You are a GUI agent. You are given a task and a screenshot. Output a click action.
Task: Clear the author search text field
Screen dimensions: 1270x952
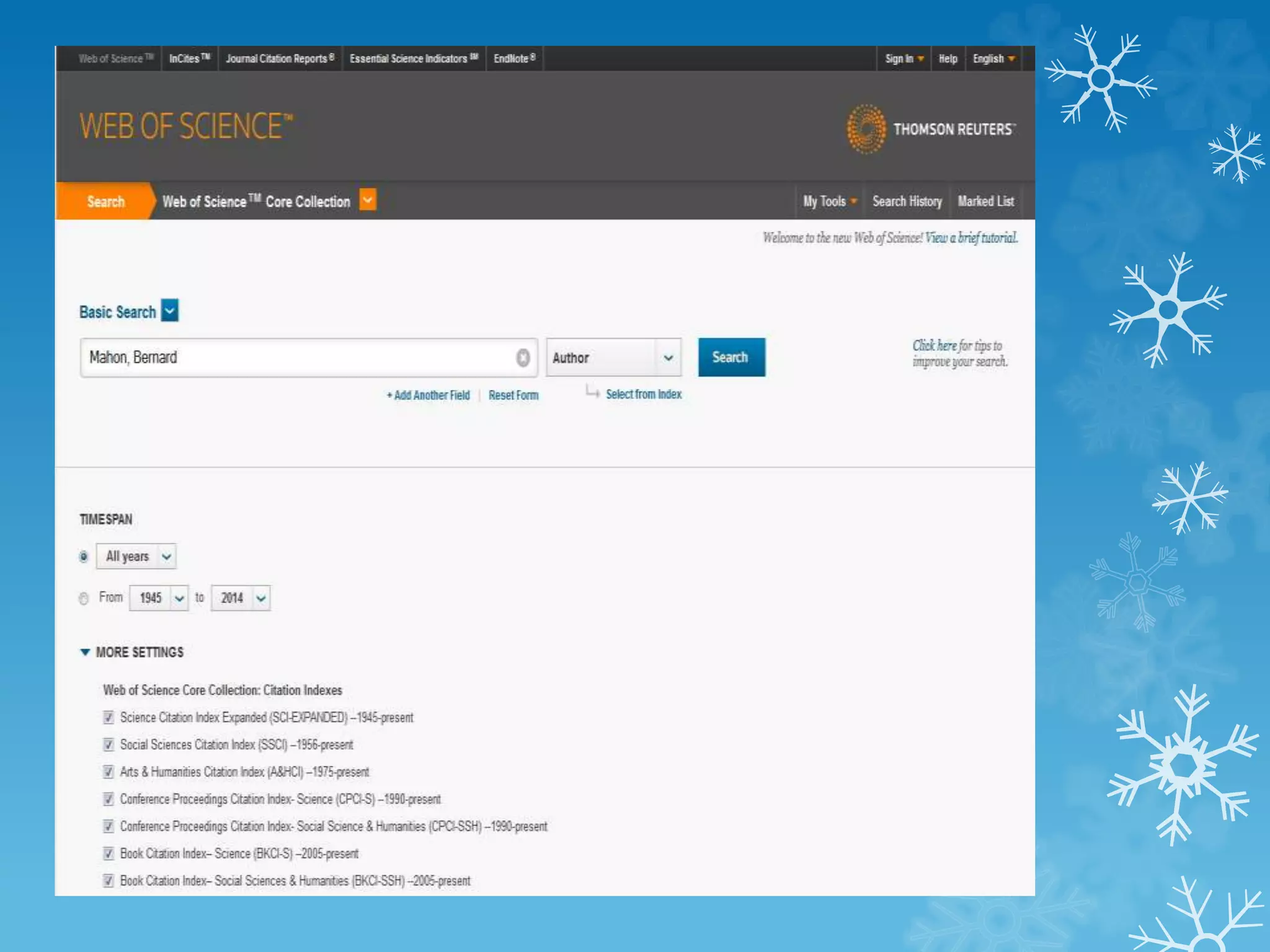click(523, 358)
